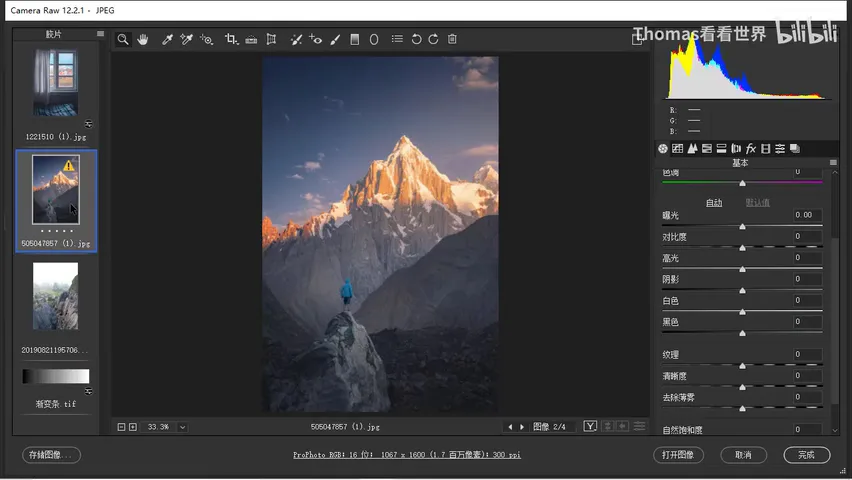852x480 pixels.
Task: Switch to the Tone Curve panel tab
Action: click(678, 148)
